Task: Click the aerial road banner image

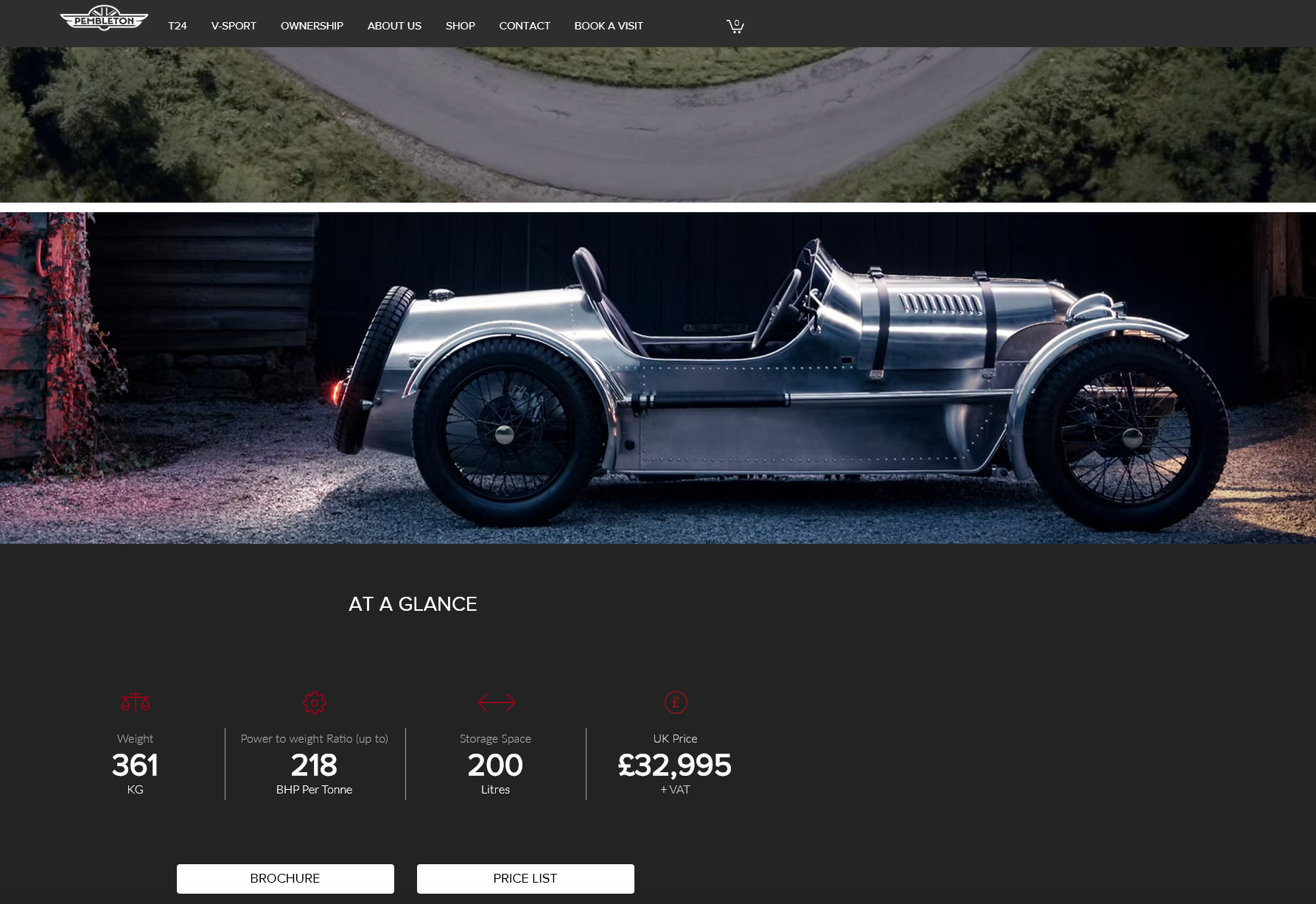Action: coord(658,125)
